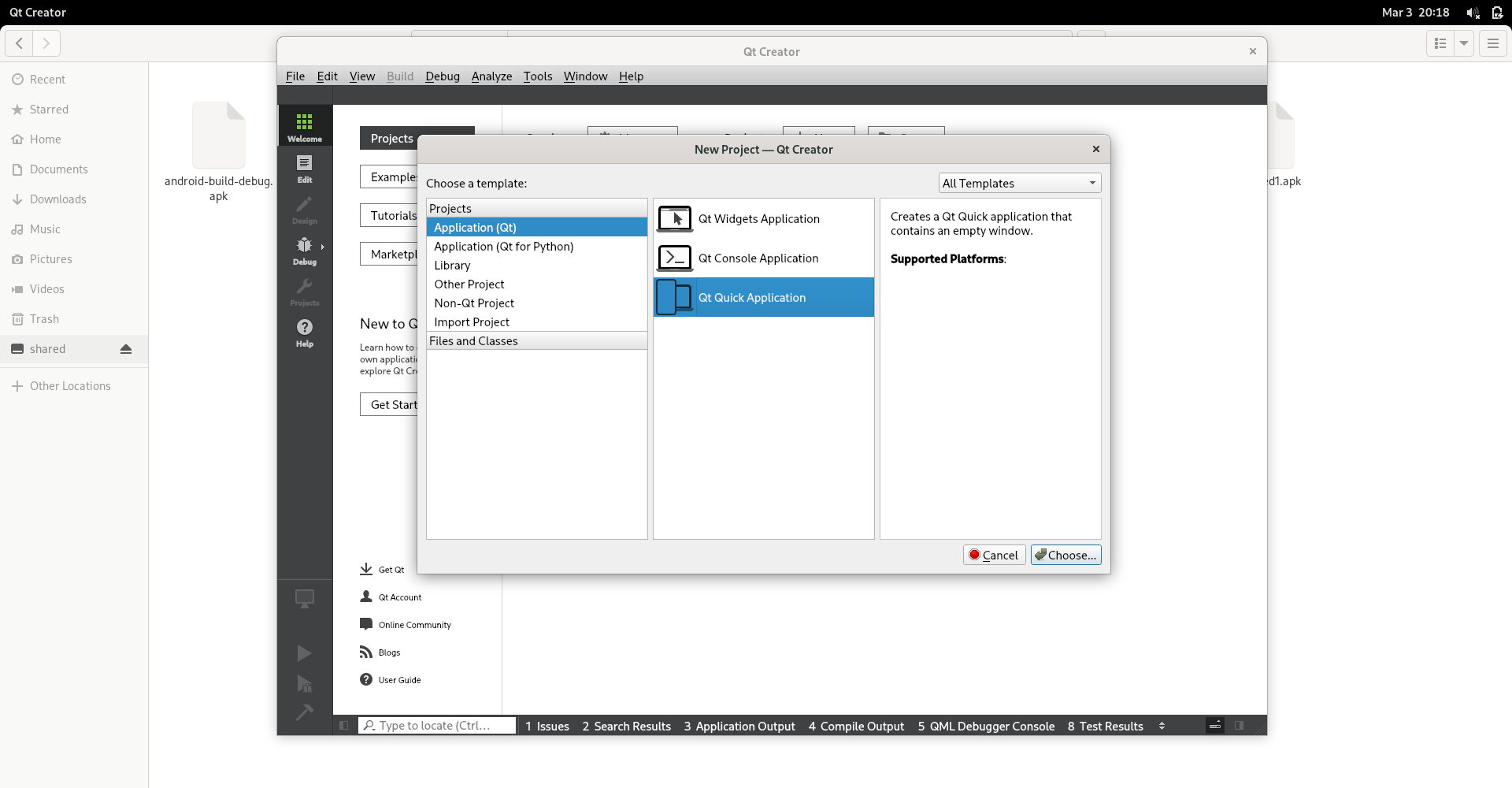
Task: Click the User Guide help icon
Action: click(x=366, y=679)
